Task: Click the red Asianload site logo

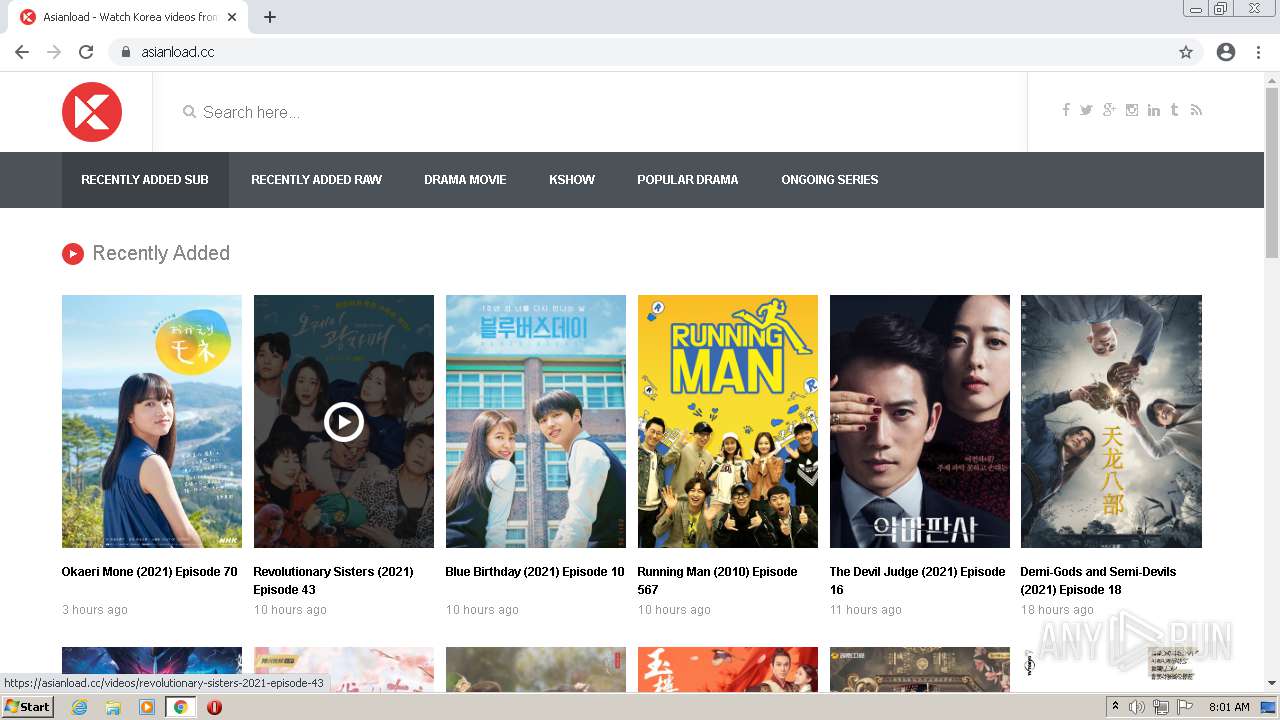Action: tap(92, 112)
